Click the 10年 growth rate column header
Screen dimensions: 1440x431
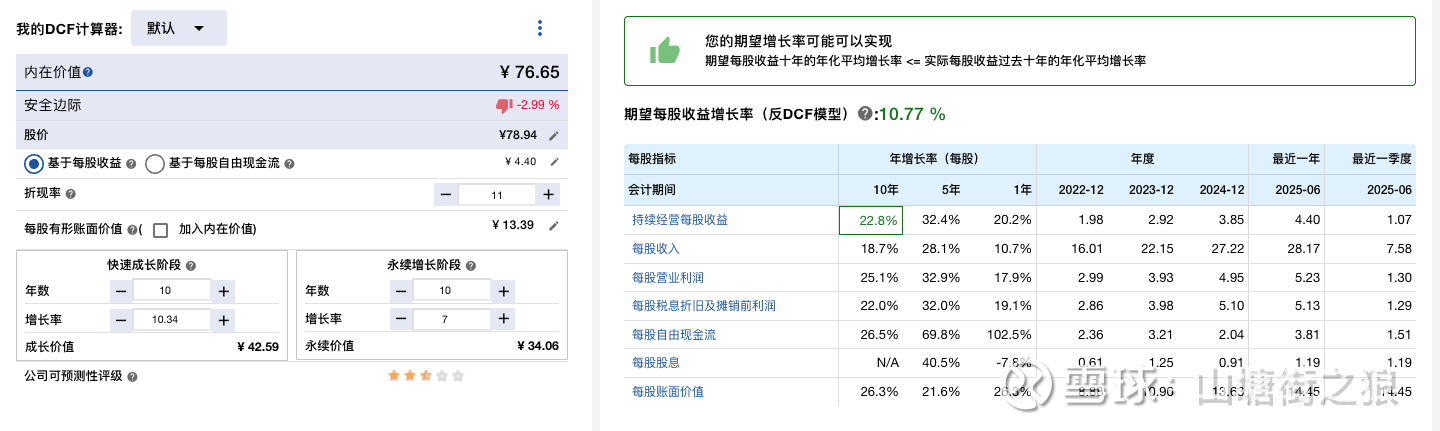[x=885, y=190]
